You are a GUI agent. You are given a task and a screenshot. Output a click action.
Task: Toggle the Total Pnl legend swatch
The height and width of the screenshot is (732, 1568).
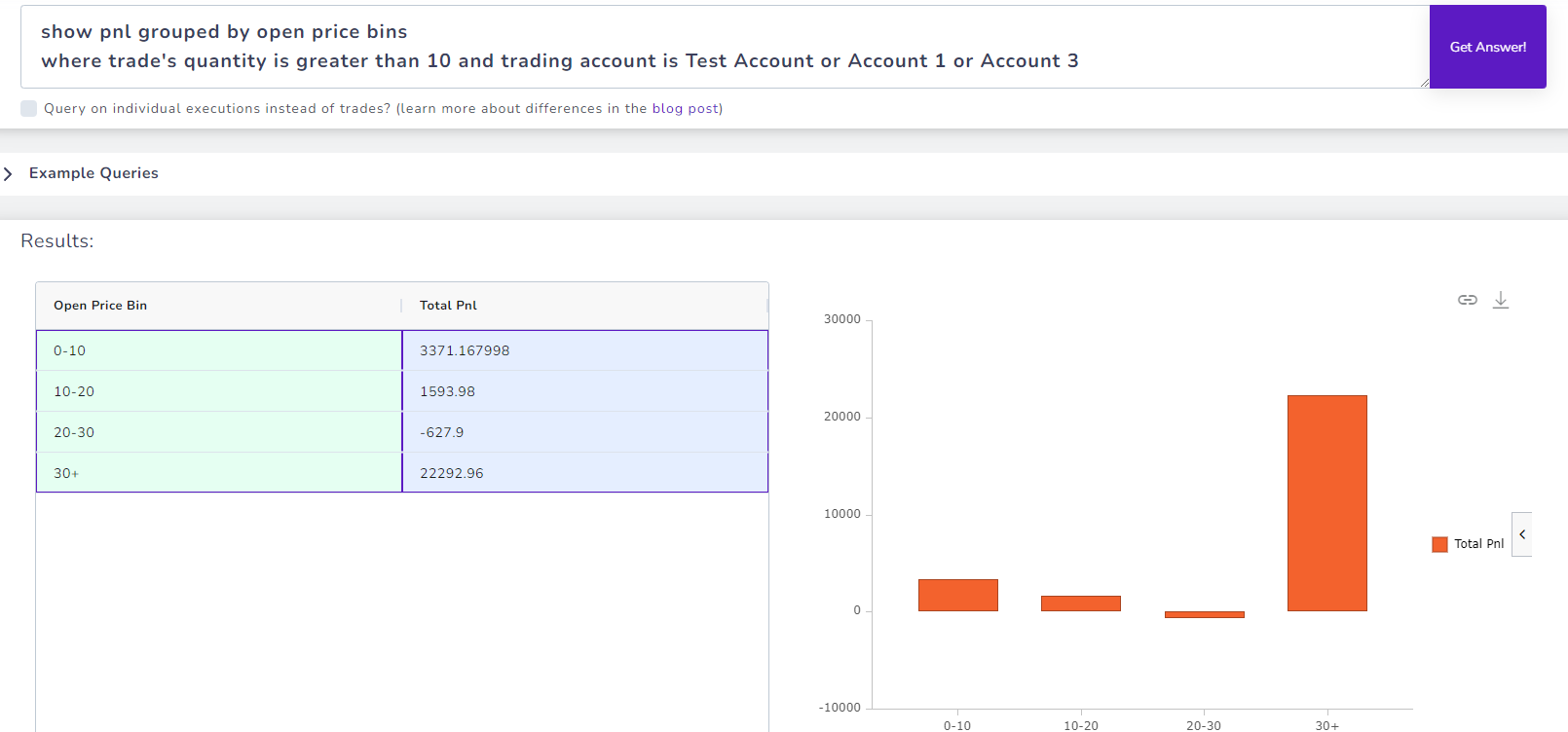(1439, 544)
